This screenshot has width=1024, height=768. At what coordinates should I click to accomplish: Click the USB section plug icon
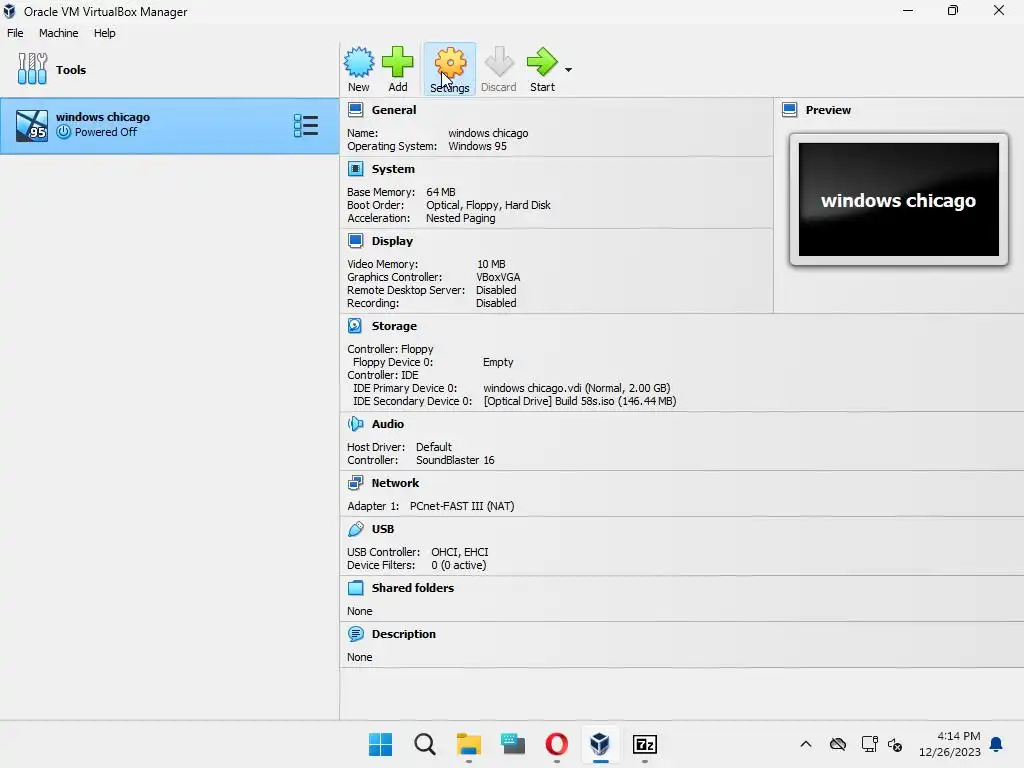(x=355, y=529)
